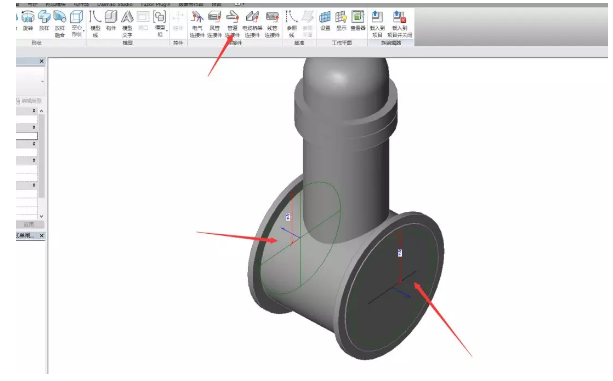Open the Void Forms (空心形状) dropdown
Viewport: 613px width, 381px height.
77,24
